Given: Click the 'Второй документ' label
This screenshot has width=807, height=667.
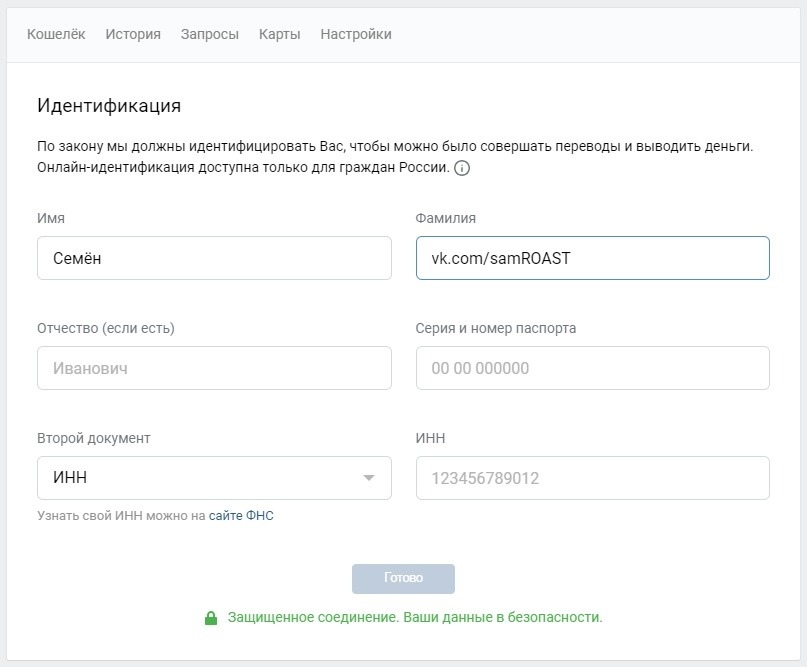Looking at the screenshot, I should 94,438.
